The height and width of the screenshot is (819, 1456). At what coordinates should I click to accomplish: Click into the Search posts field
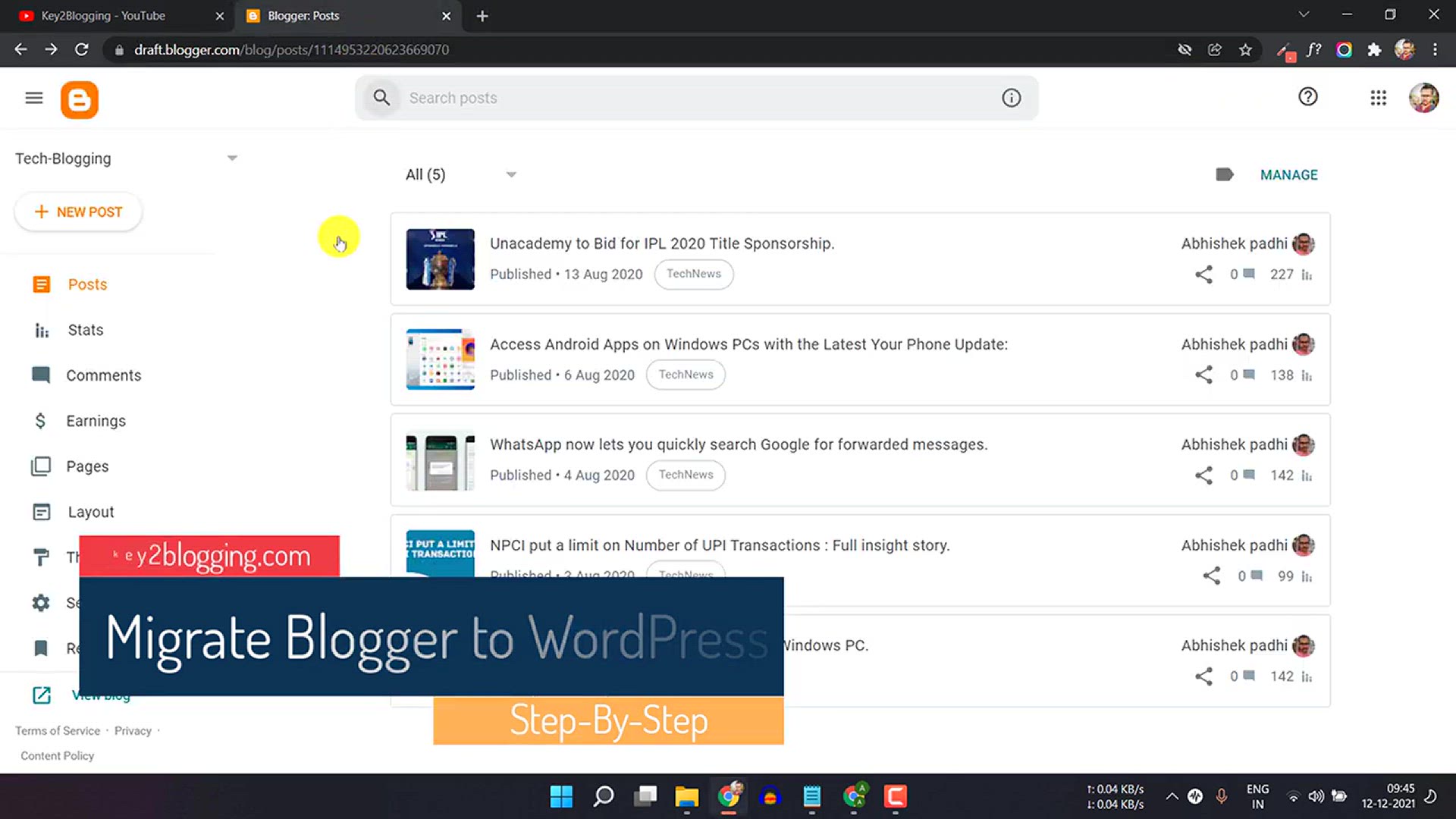point(696,98)
